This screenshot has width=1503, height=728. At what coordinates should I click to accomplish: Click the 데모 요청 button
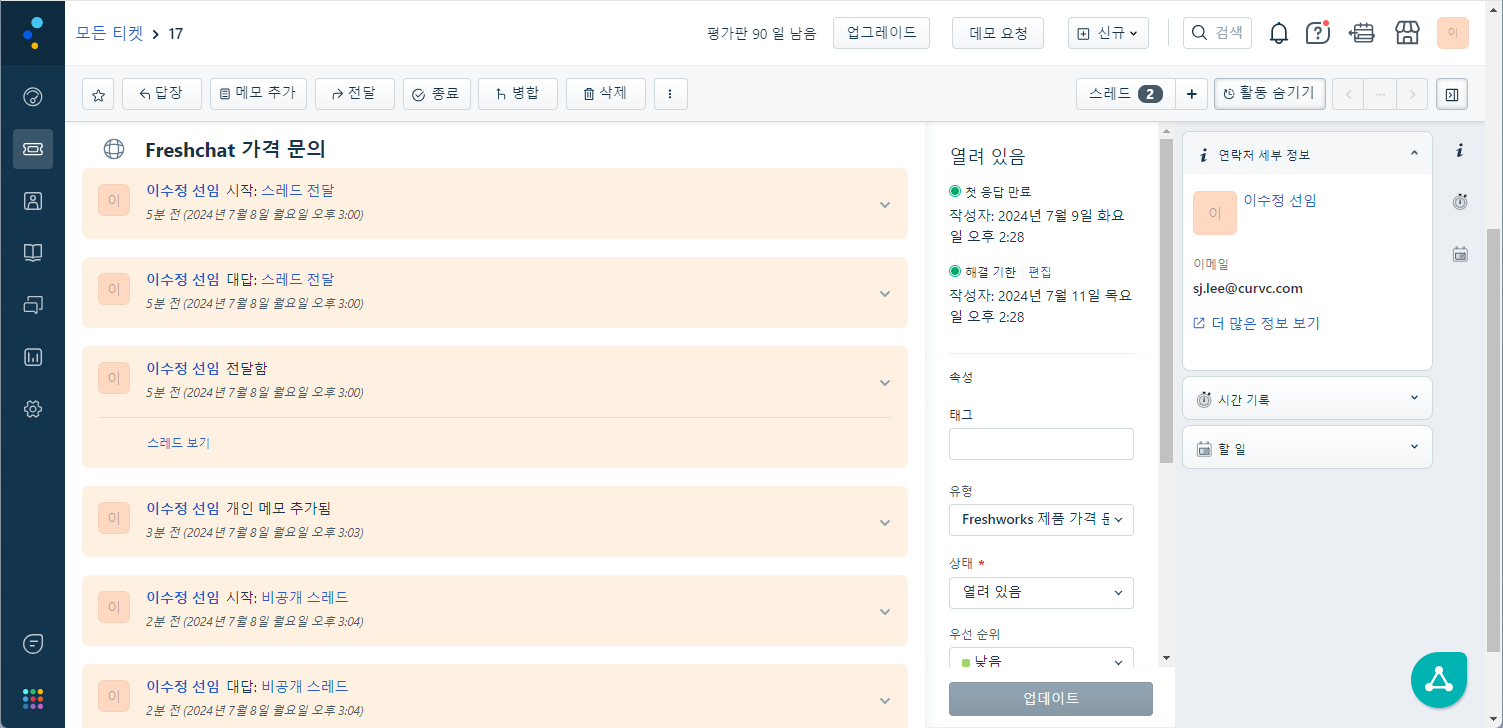[998, 33]
